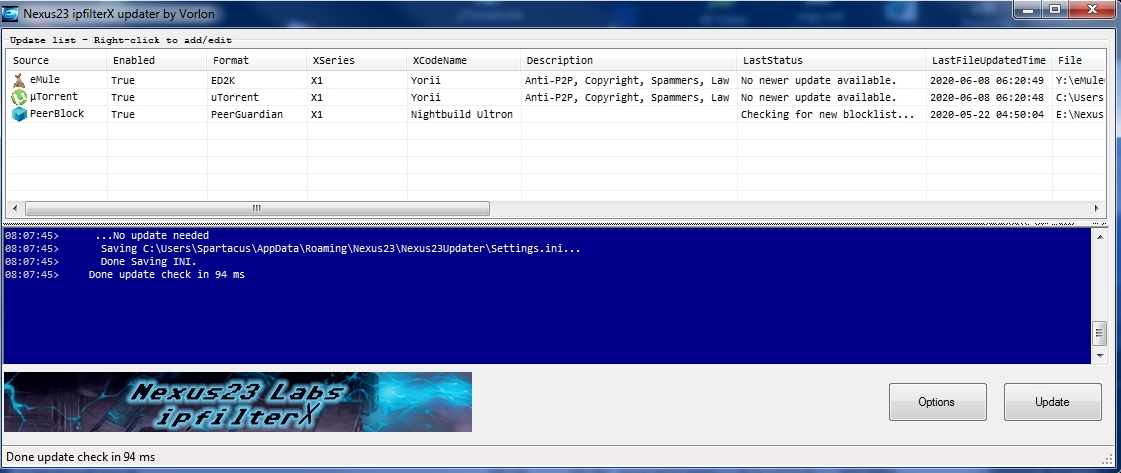
Task: Click eMule's 'No newer update available.' status
Action: tap(818, 80)
